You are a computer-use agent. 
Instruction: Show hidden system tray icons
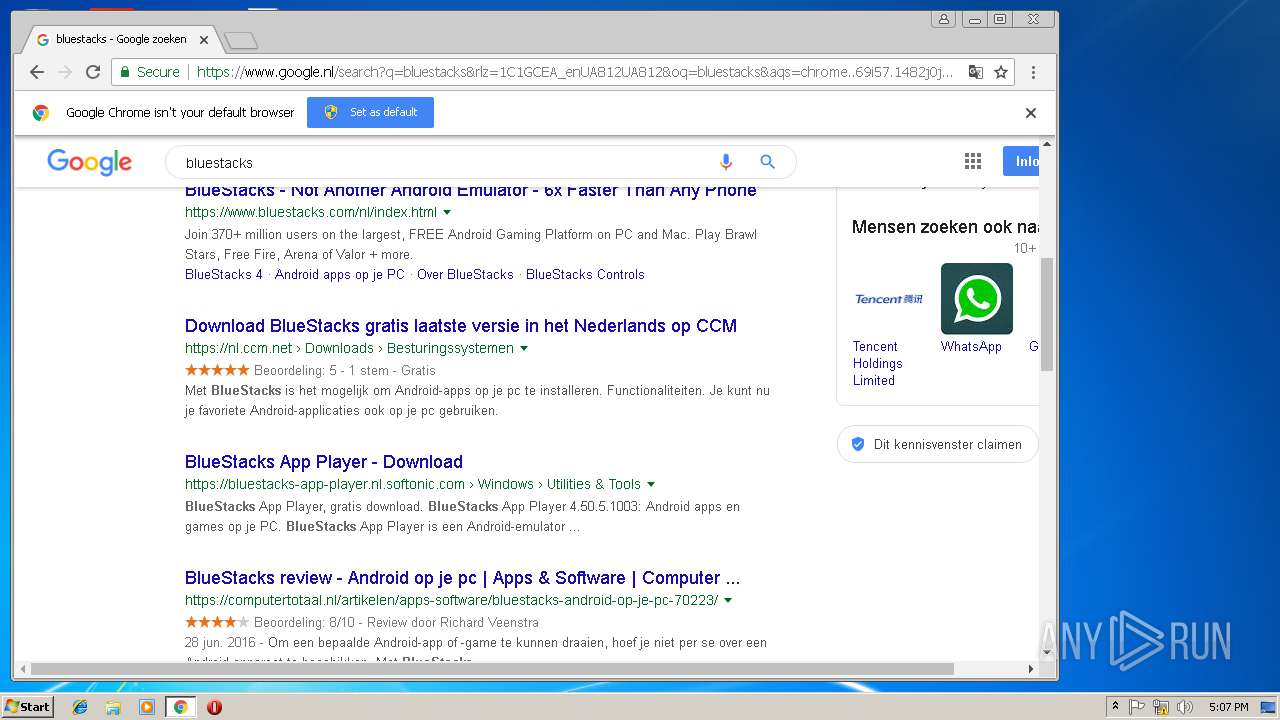click(1115, 707)
